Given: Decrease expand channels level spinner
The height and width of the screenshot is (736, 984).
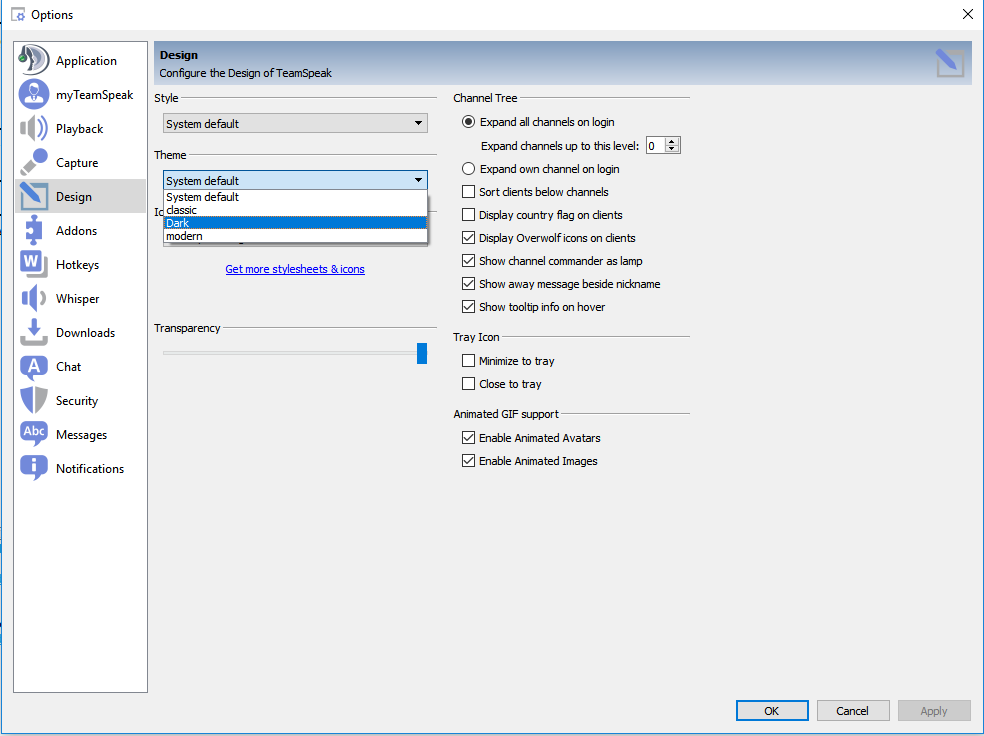Looking at the screenshot, I should pyautogui.click(x=672, y=149).
